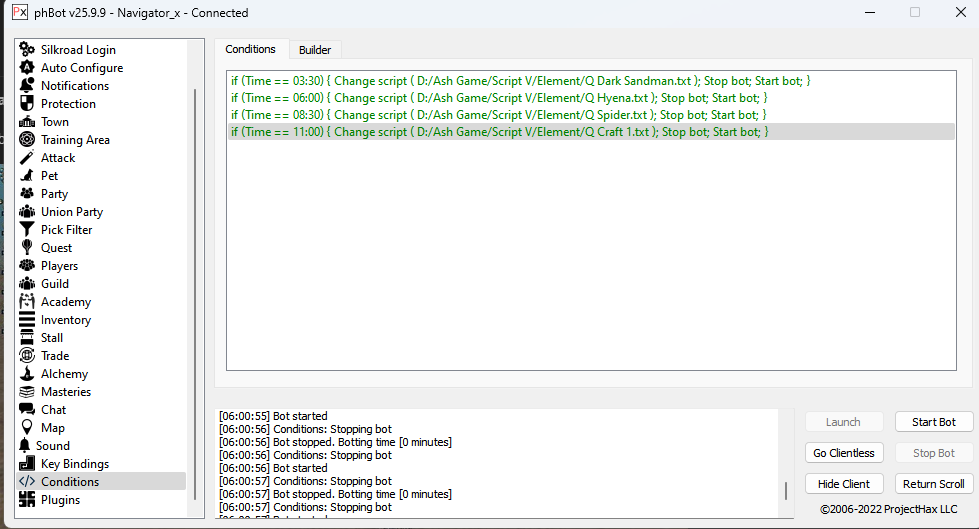Open the Protection shield icon
This screenshot has width=979, height=529.
point(27,103)
